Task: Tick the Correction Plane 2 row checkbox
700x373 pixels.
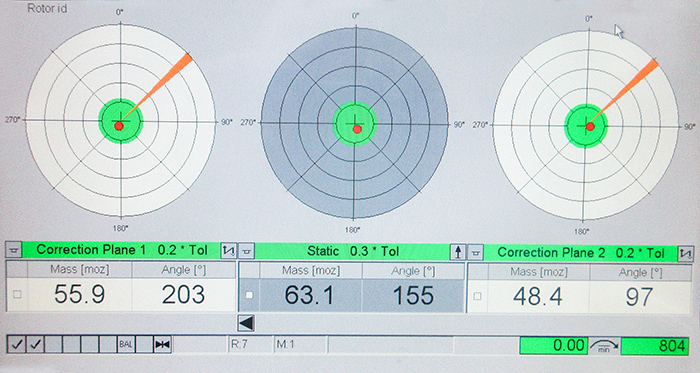Action: (x=477, y=296)
